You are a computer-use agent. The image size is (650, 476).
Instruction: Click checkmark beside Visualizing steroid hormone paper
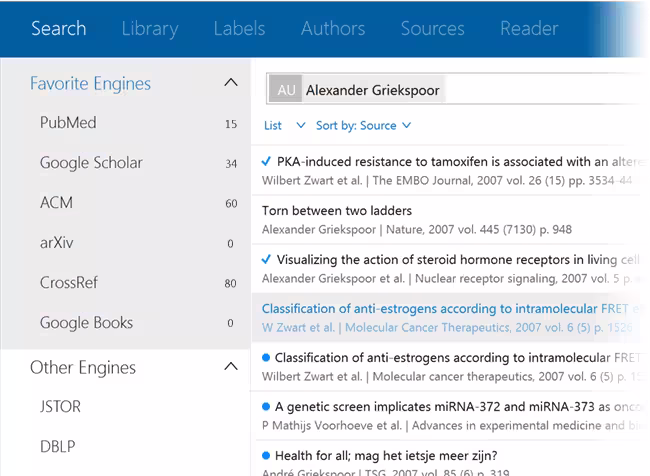[x=266, y=259]
